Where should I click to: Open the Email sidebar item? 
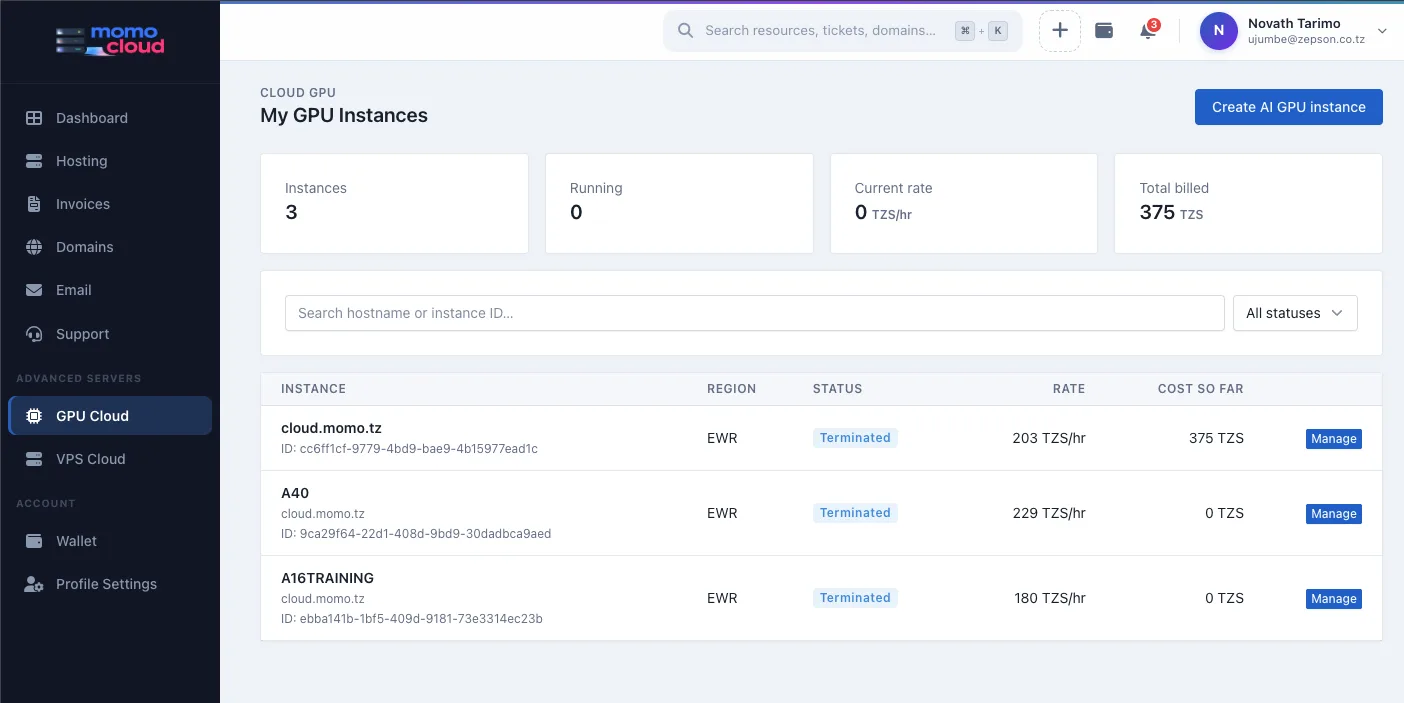(110, 290)
